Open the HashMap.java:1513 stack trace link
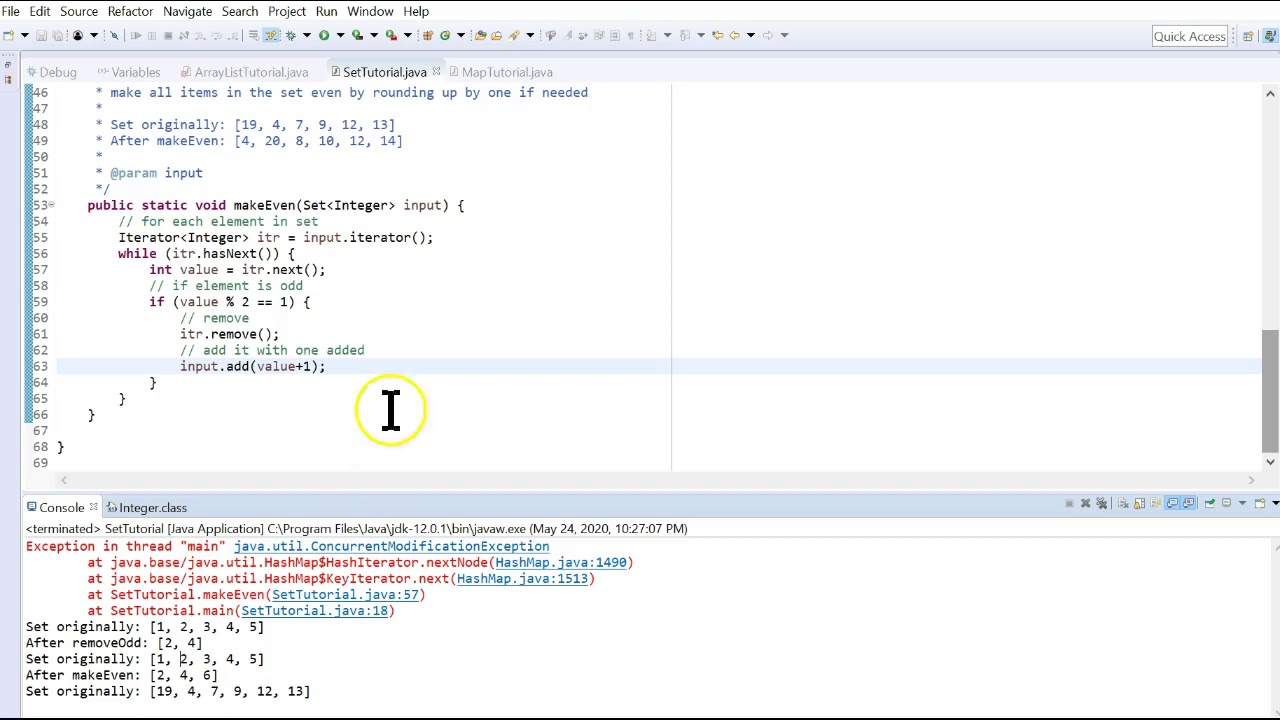 point(522,578)
